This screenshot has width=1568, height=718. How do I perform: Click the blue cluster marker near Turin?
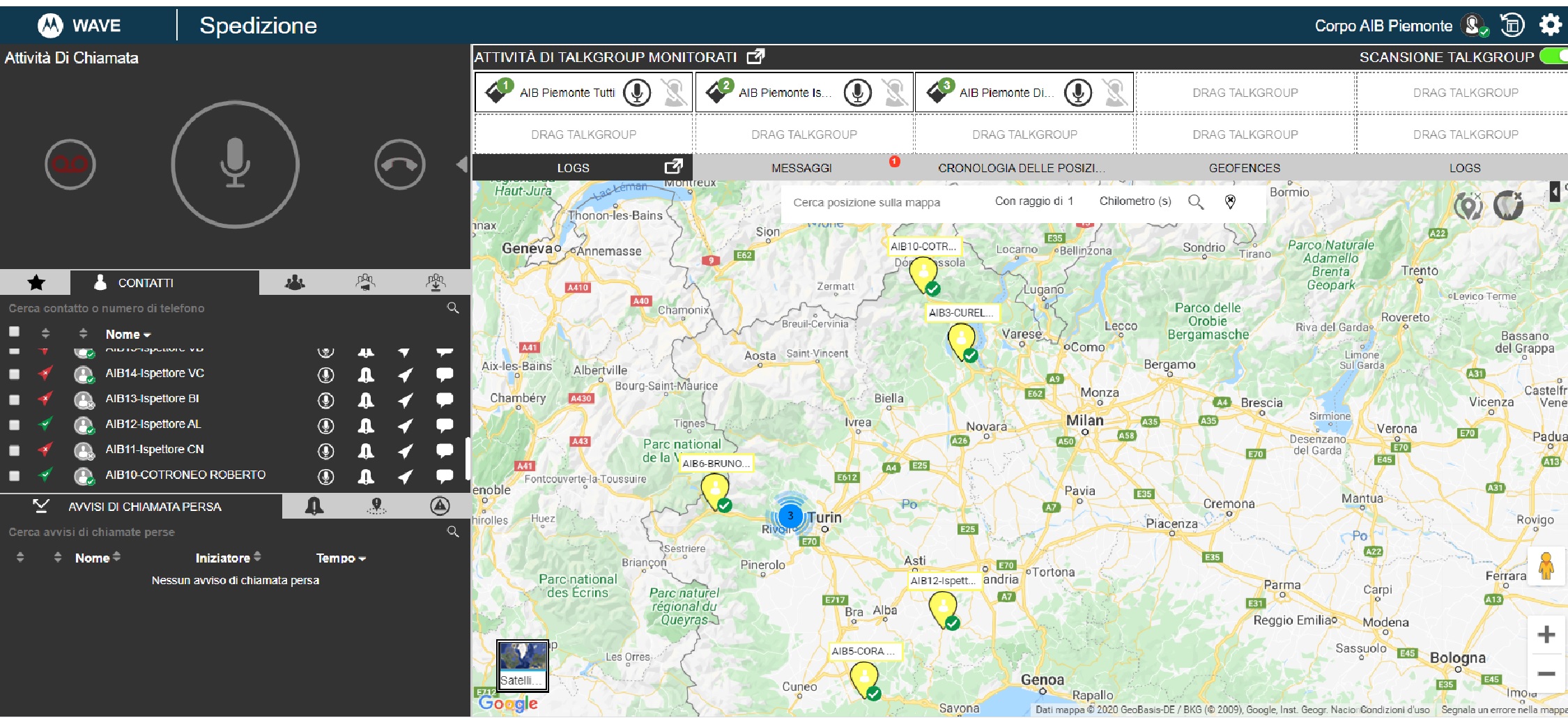(790, 516)
